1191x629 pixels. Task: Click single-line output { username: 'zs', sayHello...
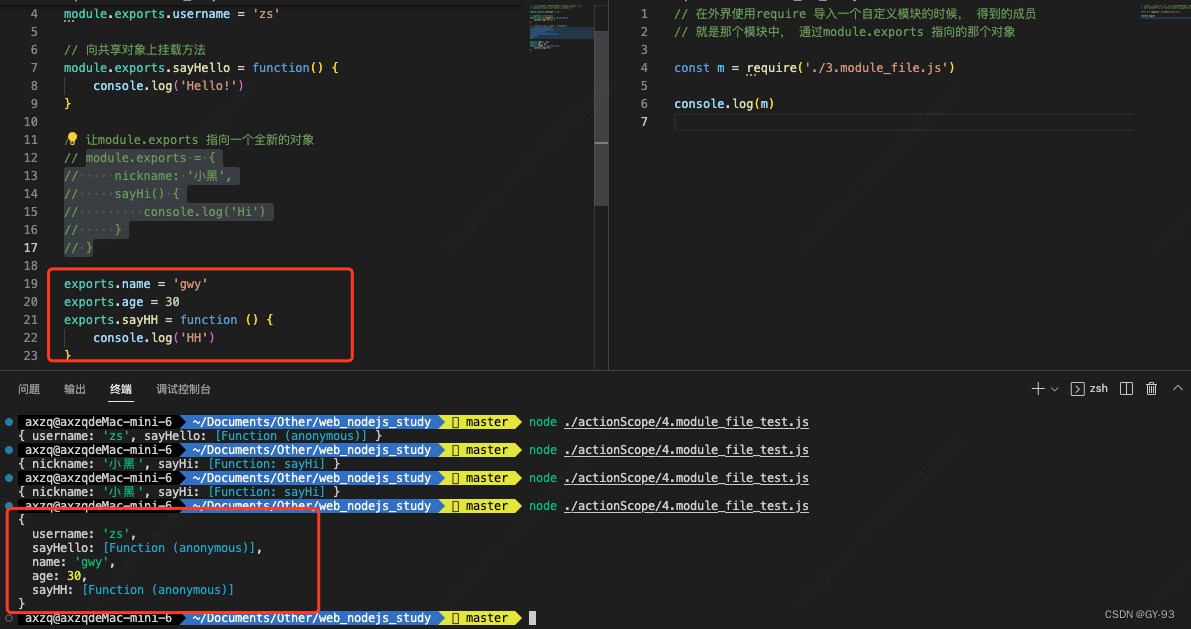[201, 436]
